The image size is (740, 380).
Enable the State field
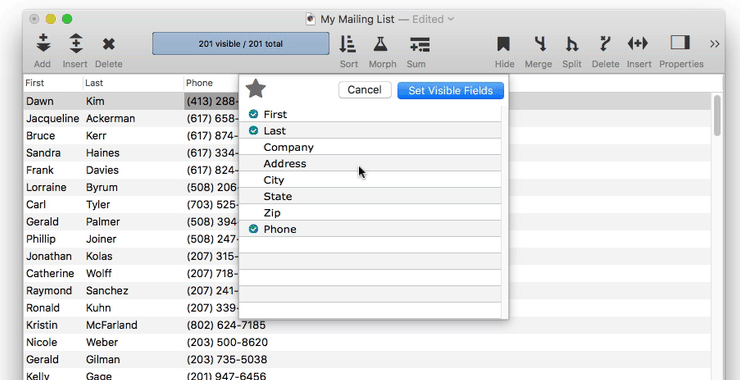click(370, 196)
